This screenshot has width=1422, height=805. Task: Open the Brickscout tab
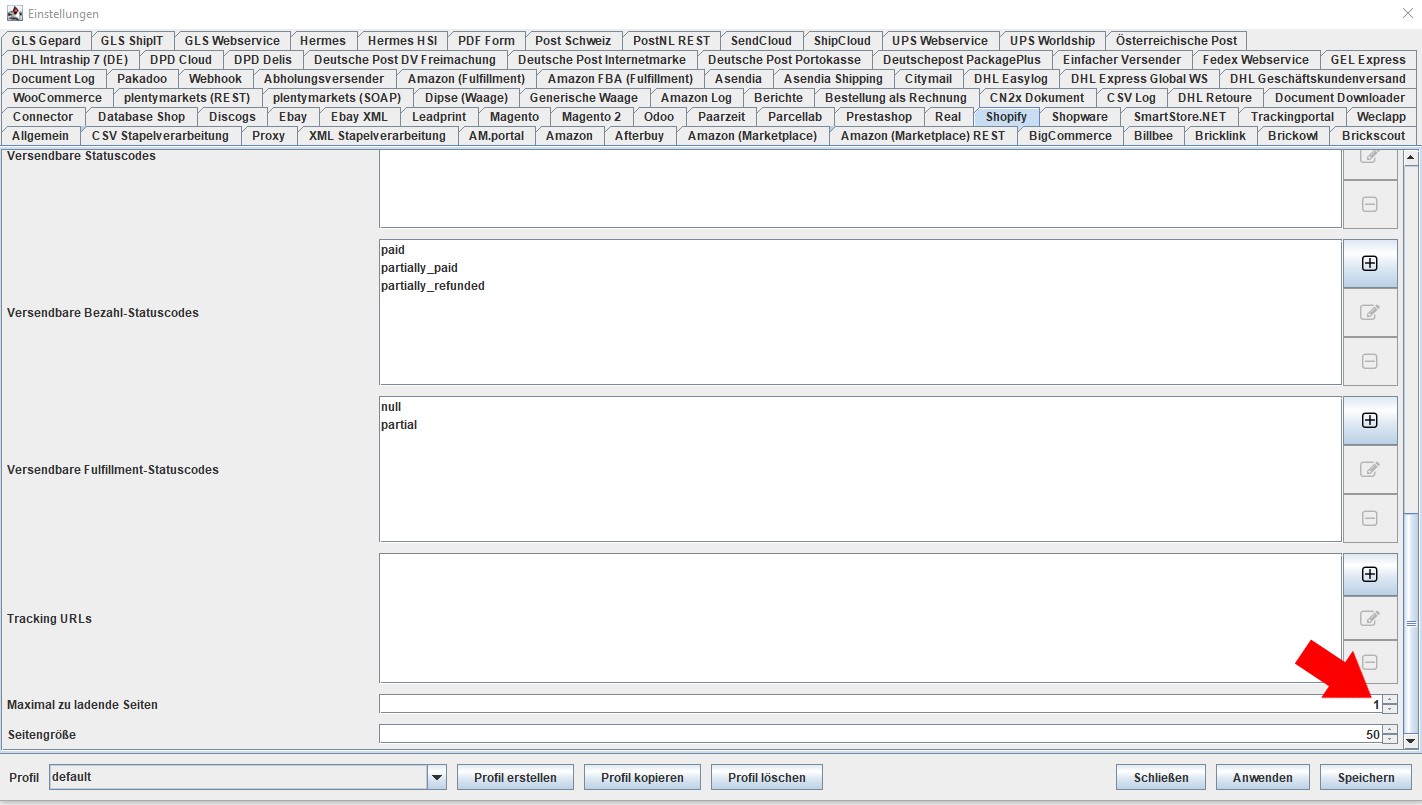[1374, 136]
